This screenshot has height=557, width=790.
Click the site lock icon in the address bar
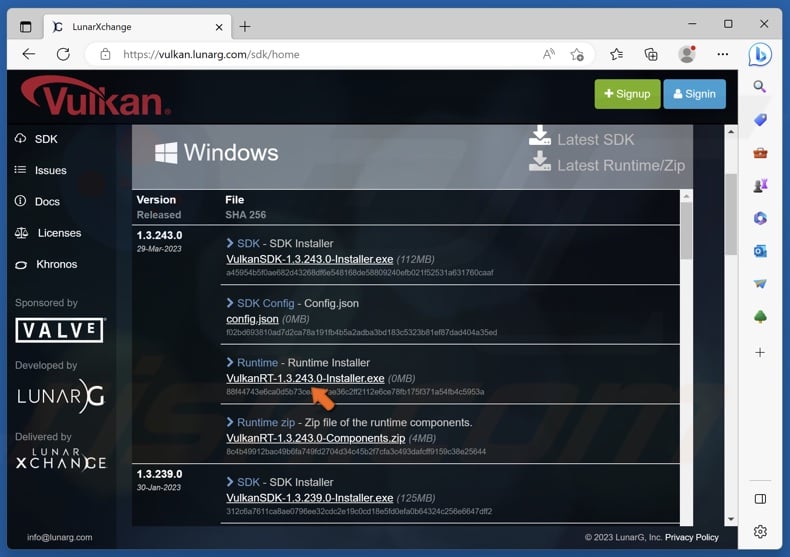pos(105,54)
